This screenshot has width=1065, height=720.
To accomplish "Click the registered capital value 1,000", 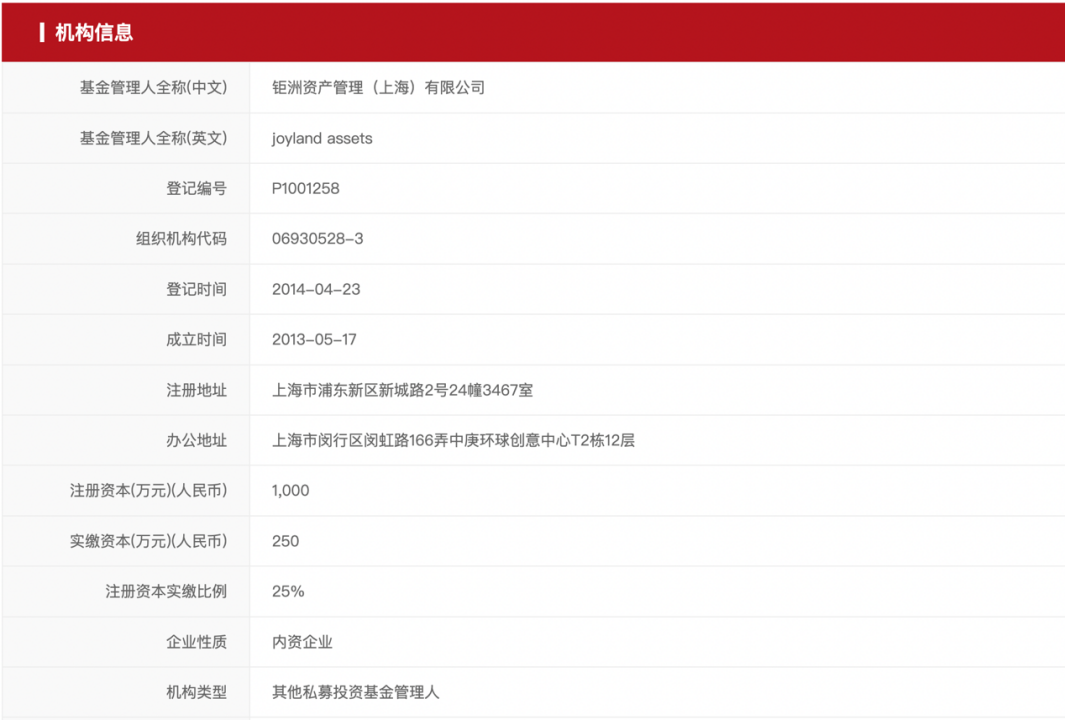I will [x=290, y=491].
